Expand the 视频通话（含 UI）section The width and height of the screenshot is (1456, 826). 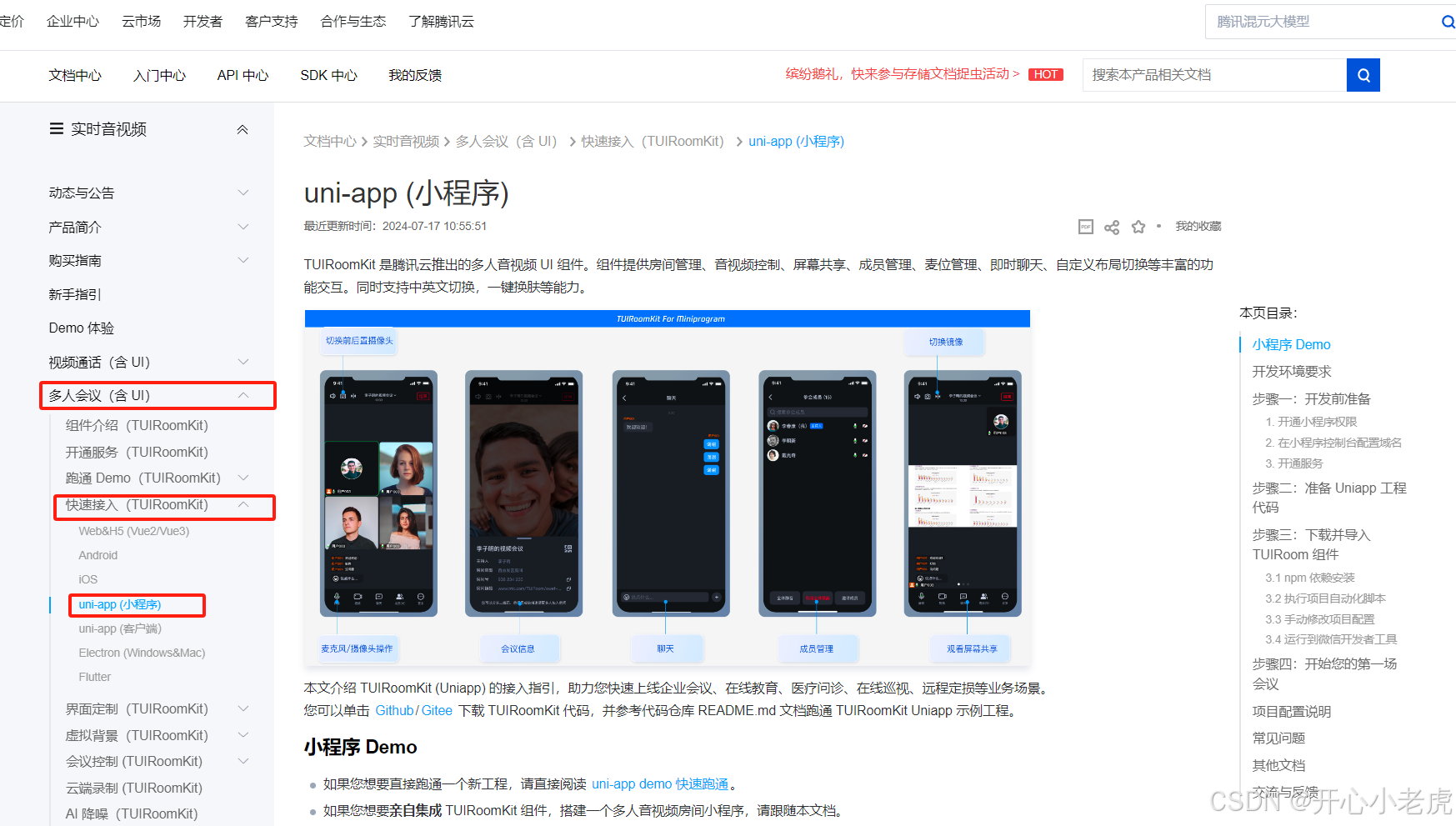click(243, 362)
